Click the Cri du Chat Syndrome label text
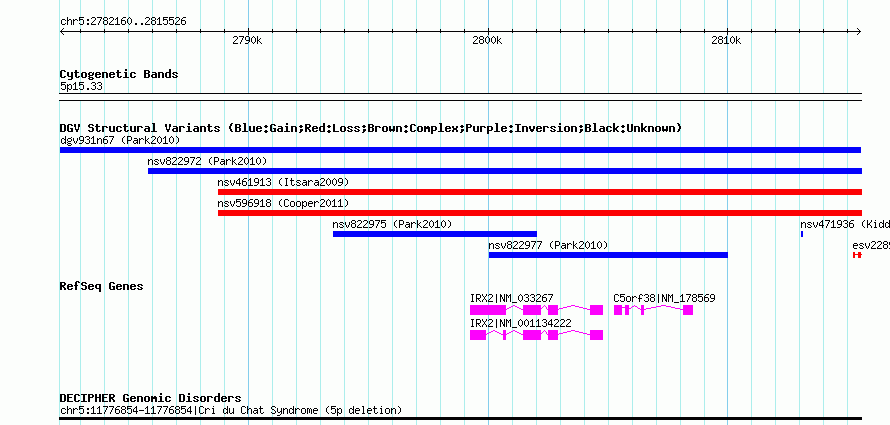Viewport: 890px width, 425px height. [x=231, y=410]
